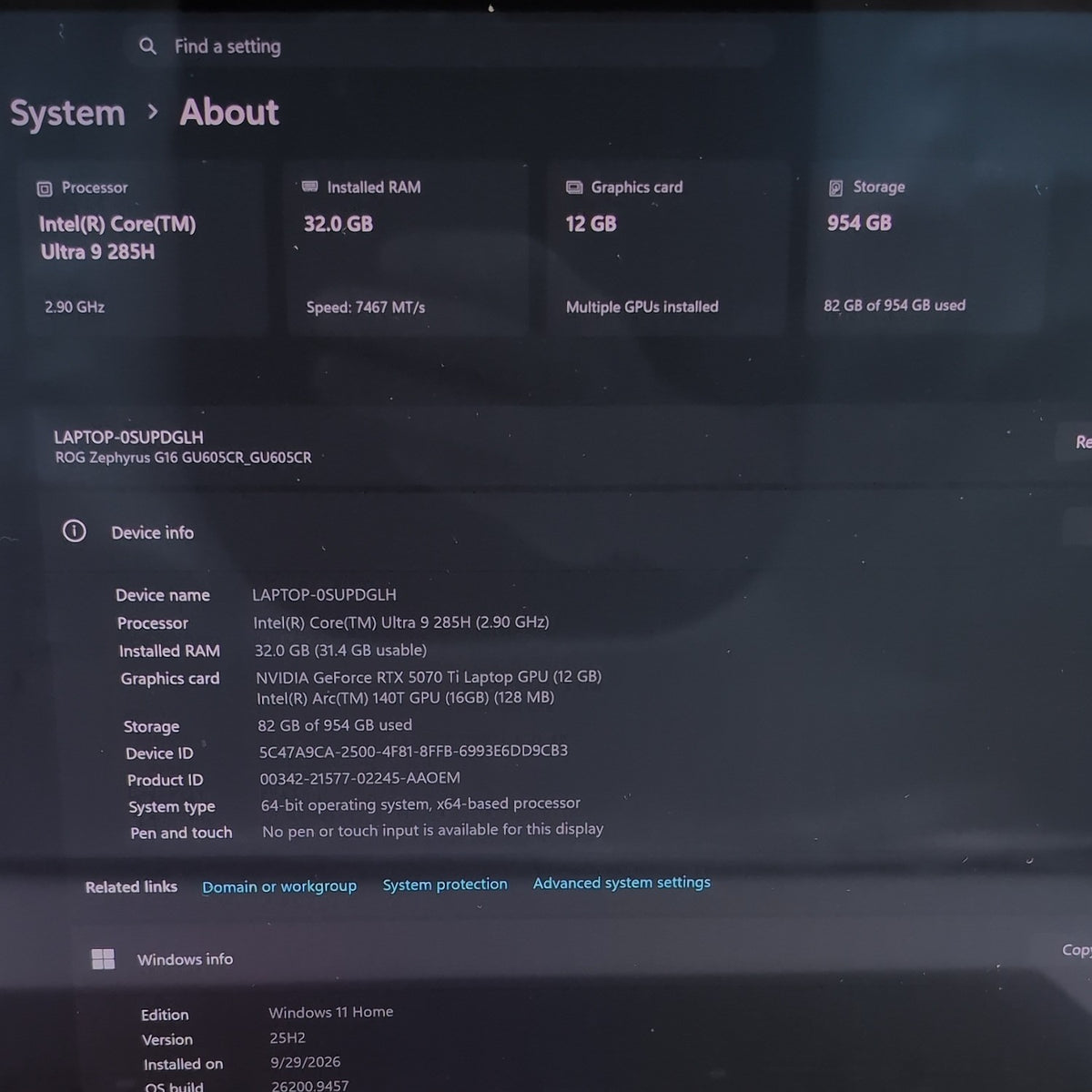Click the Processor chip icon
Viewport: 1092px width, 1092px height.
tap(44, 188)
